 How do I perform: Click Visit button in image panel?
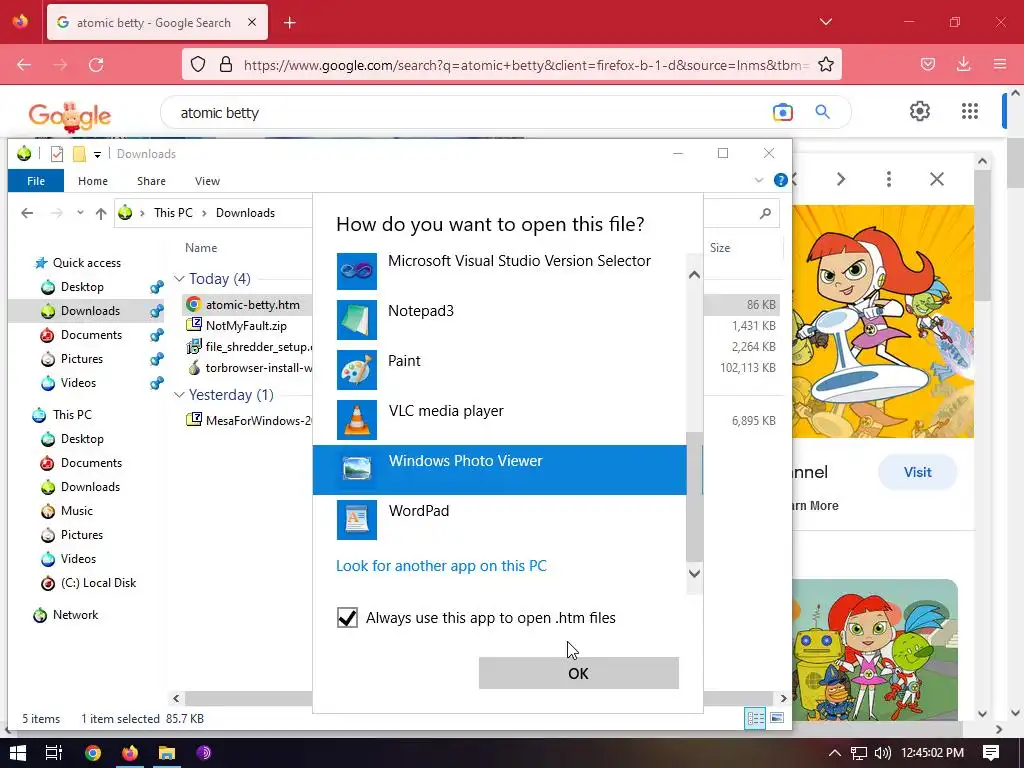pos(918,472)
